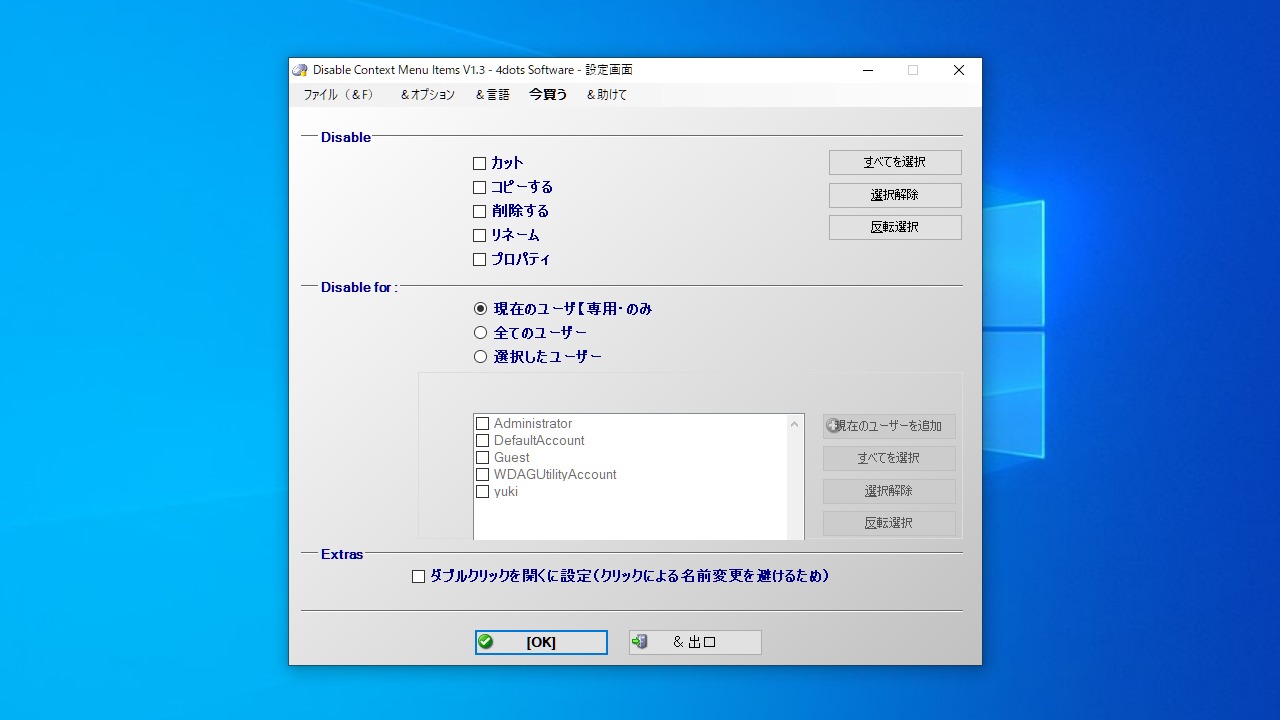Screen dimensions: 1280x720
Task: Open the ファイル（&F） menu
Action: (x=338, y=95)
